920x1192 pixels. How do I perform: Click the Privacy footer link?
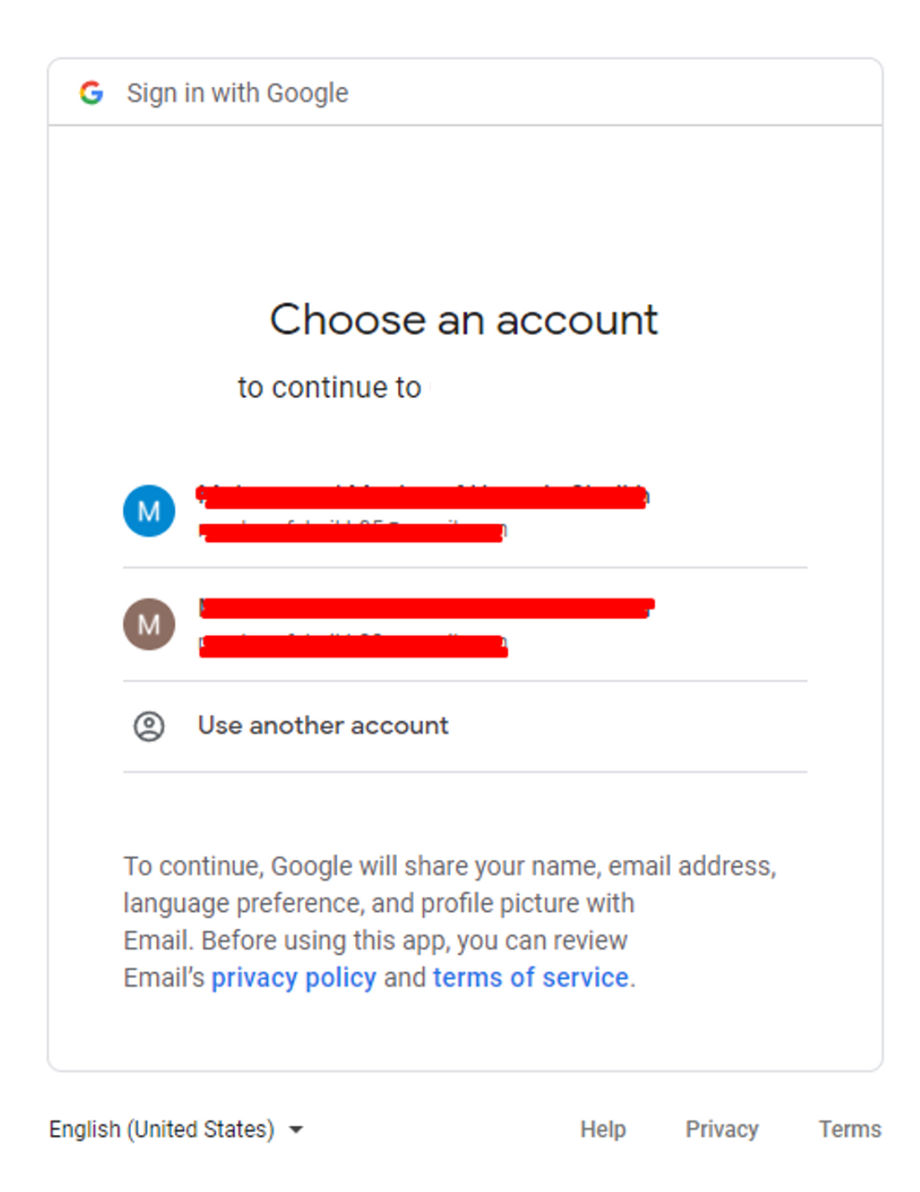click(x=721, y=1130)
